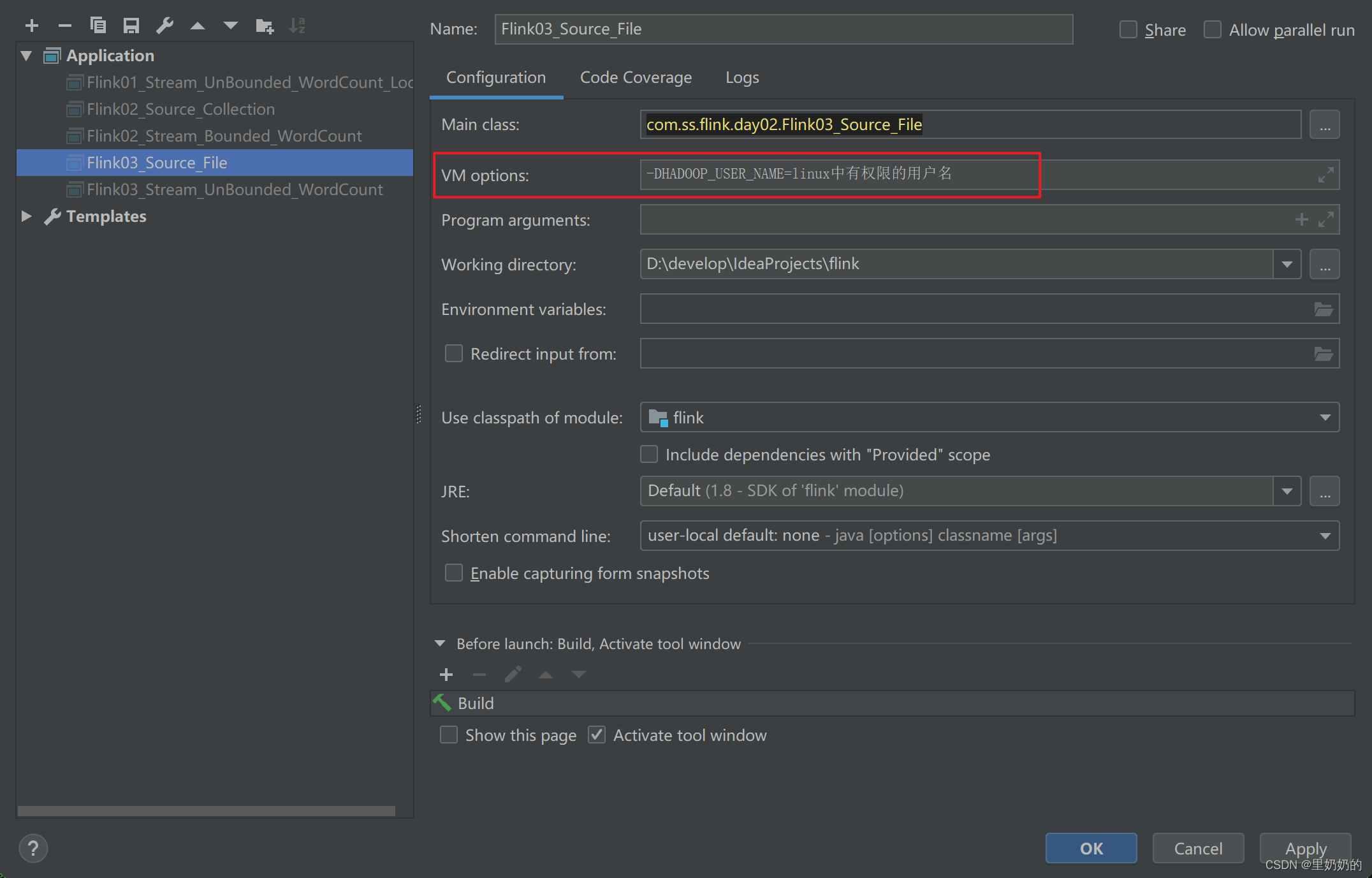Screen dimensions: 1372x878
Task: Browse for main class with ellipsis button
Action: pyautogui.click(x=1324, y=124)
